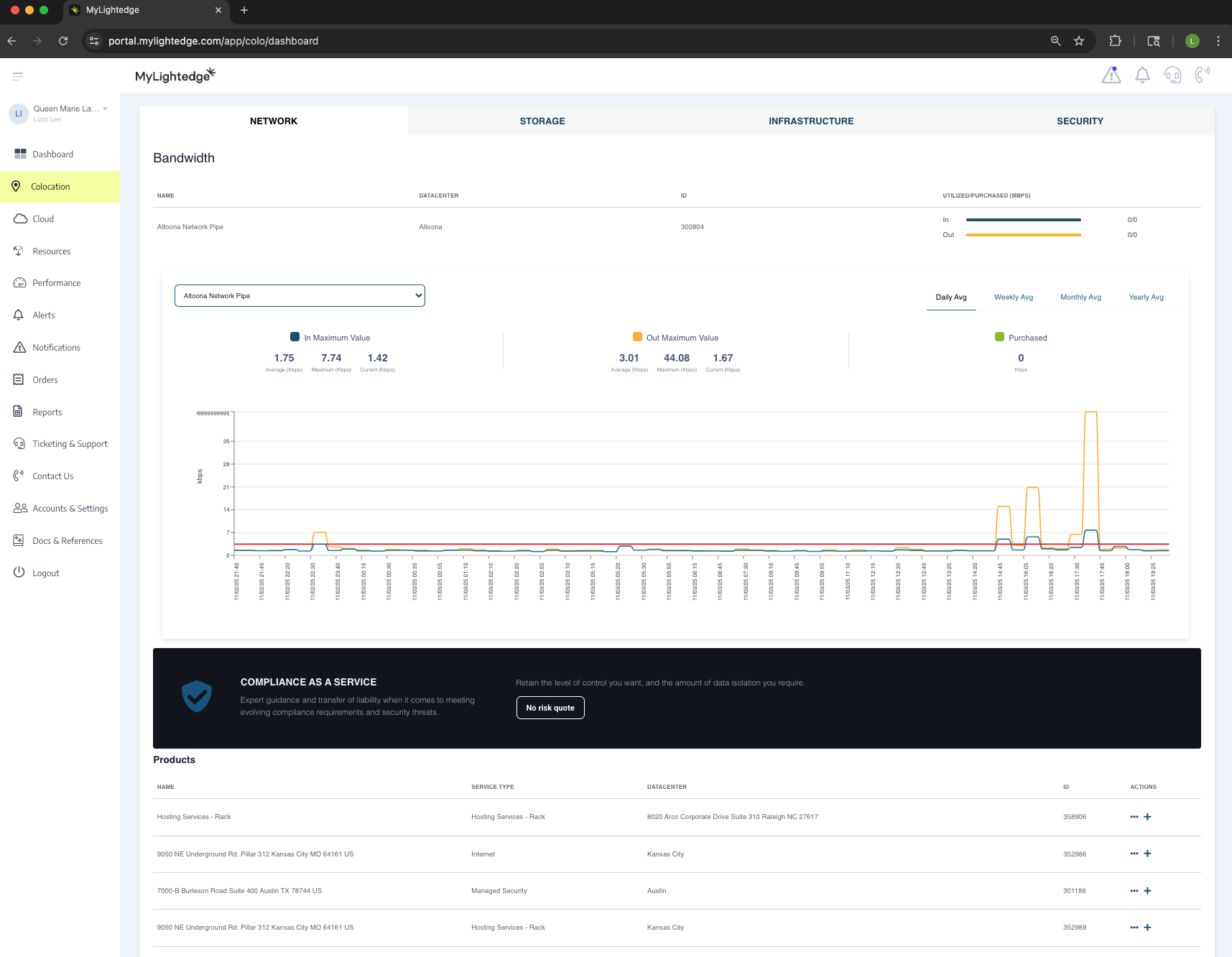Click the Dashboard grid icon in the sidebar
The width and height of the screenshot is (1232, 957).
tap(20, 154)
